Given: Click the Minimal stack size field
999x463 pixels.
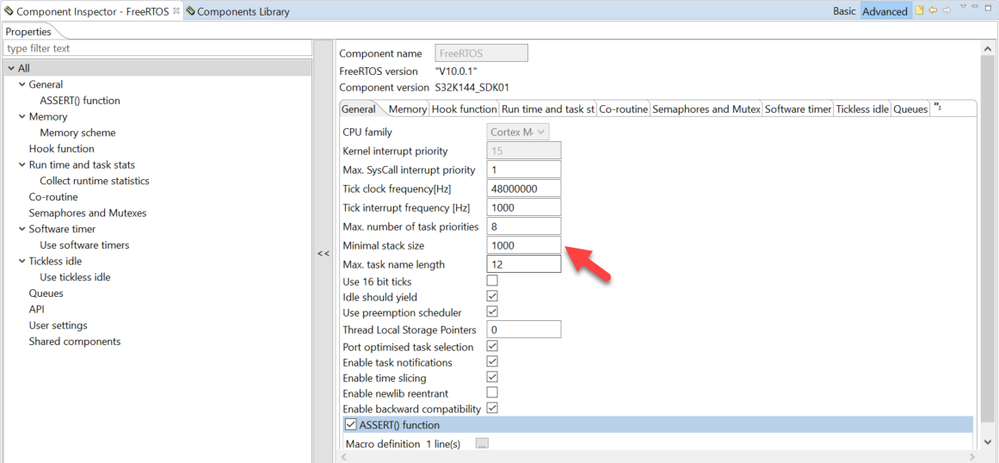Looking at the screenshot, I should [524, 245].
